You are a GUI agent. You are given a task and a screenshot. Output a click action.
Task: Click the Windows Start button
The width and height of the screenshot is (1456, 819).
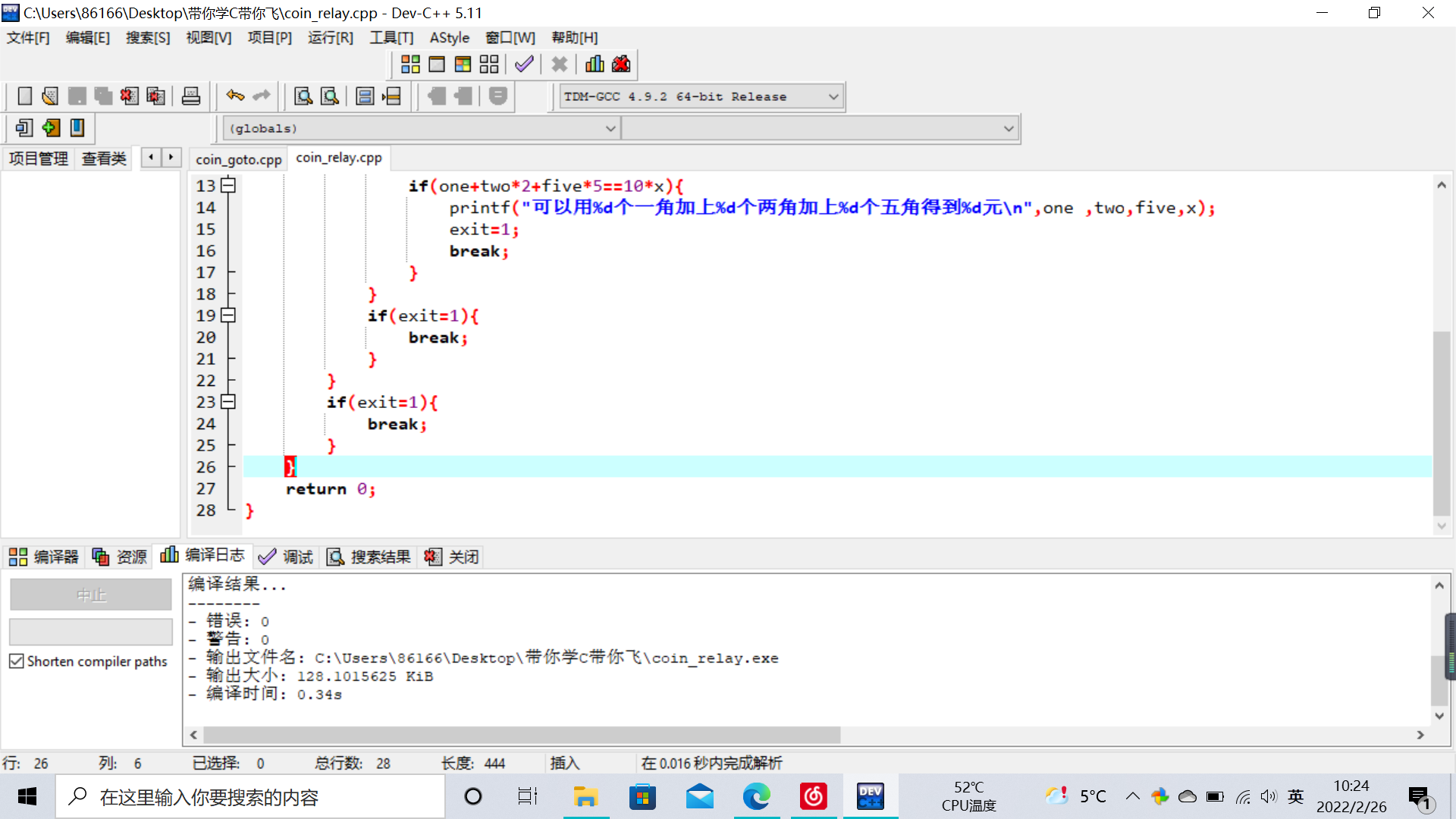pyautogui.click(x=27, y=796)
